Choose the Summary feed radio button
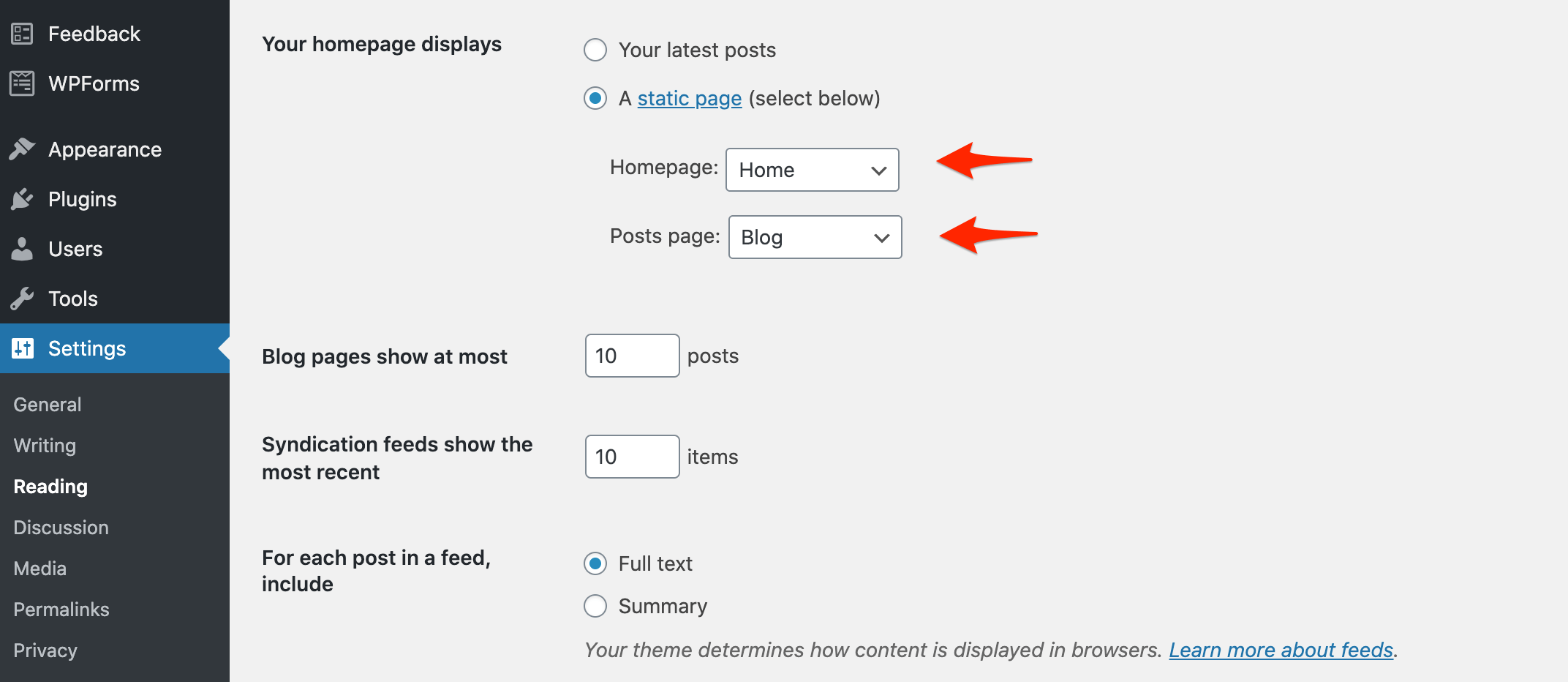Screen dimensions: 1568x682 (x=595, y=606)
